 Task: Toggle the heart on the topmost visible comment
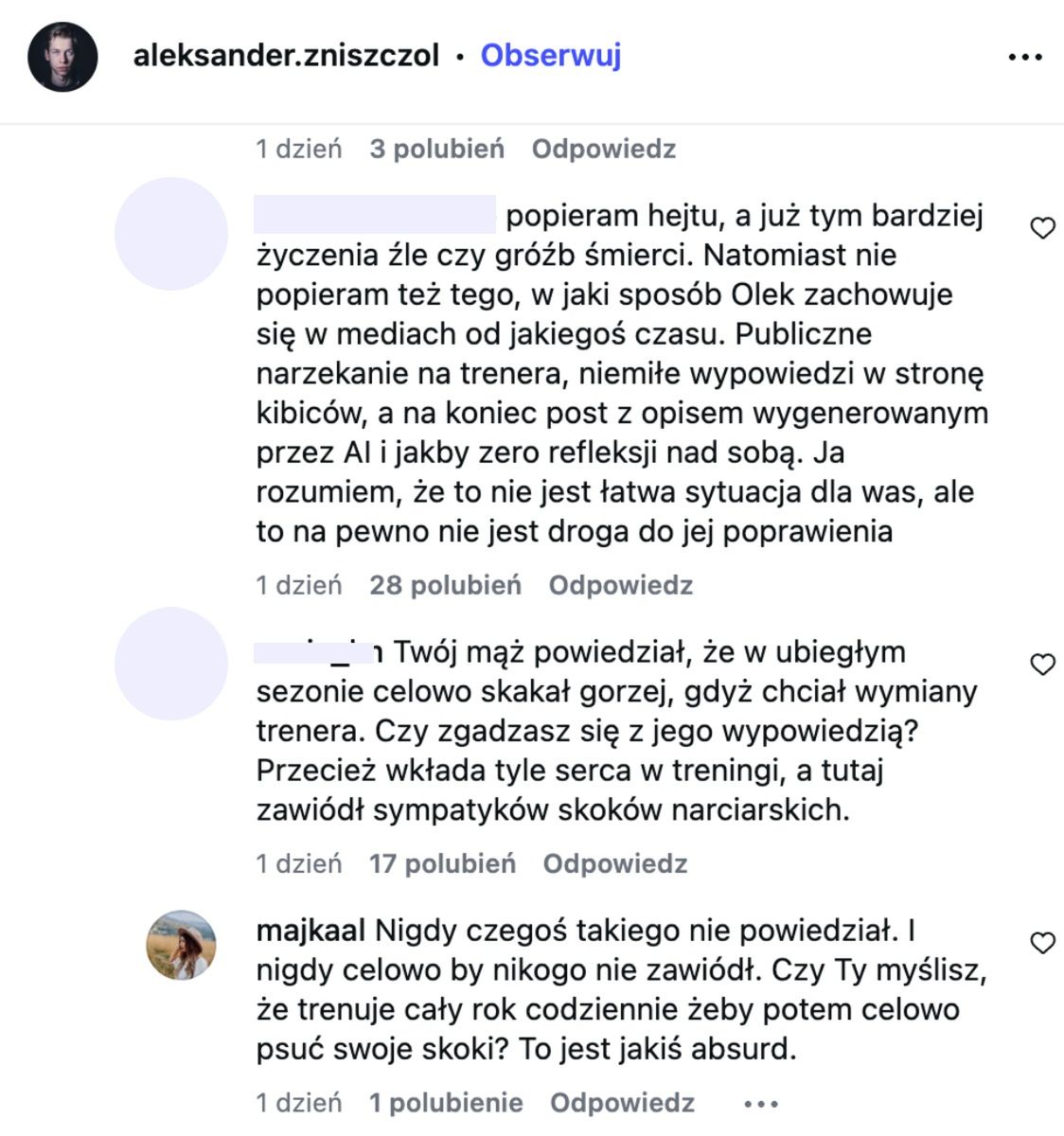1044,227
